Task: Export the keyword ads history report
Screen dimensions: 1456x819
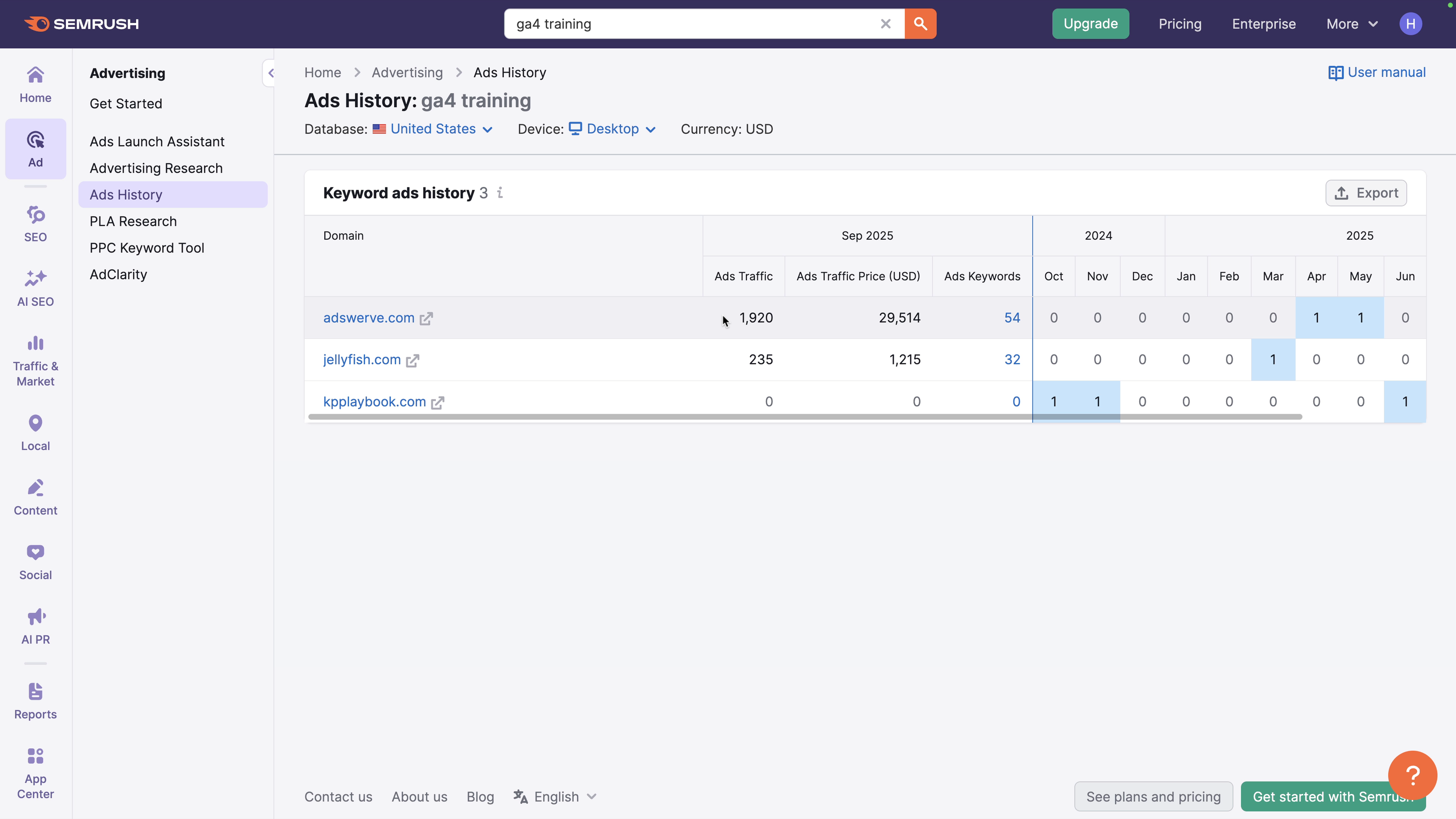Action: 1366,193
